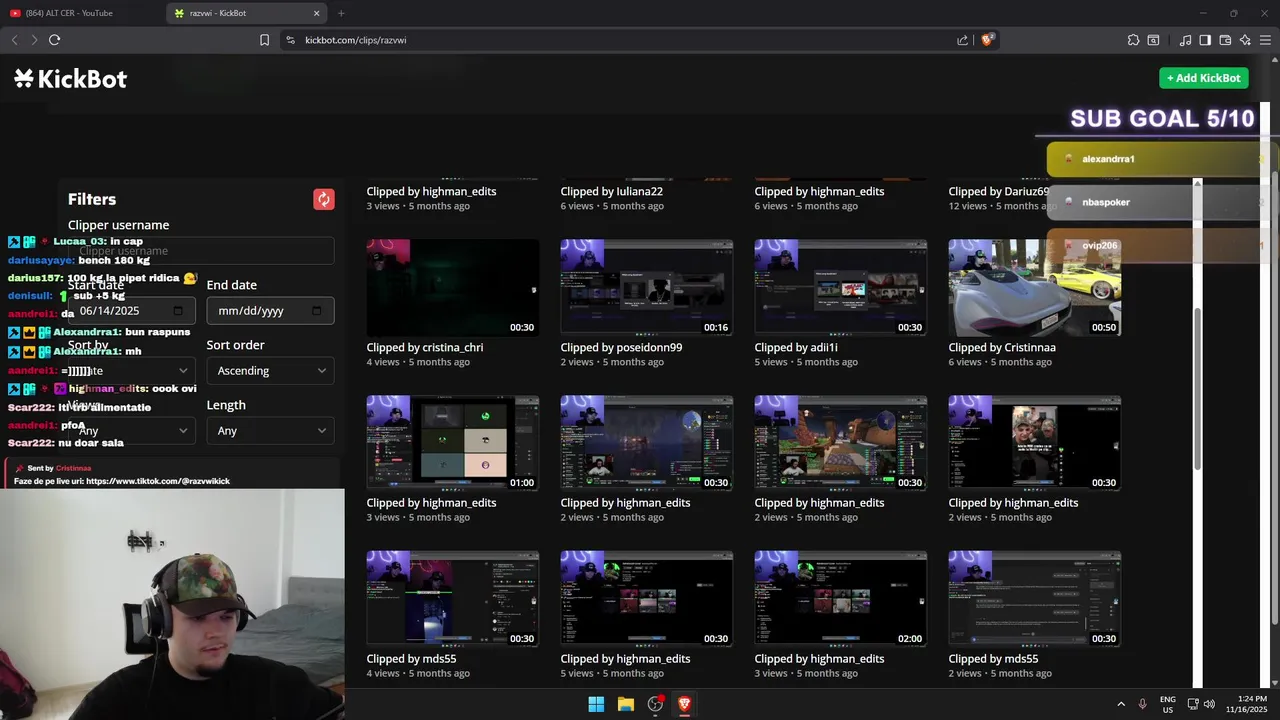Click the ENG US language indicator
1280x720 pixels.
coord(1168,704)
